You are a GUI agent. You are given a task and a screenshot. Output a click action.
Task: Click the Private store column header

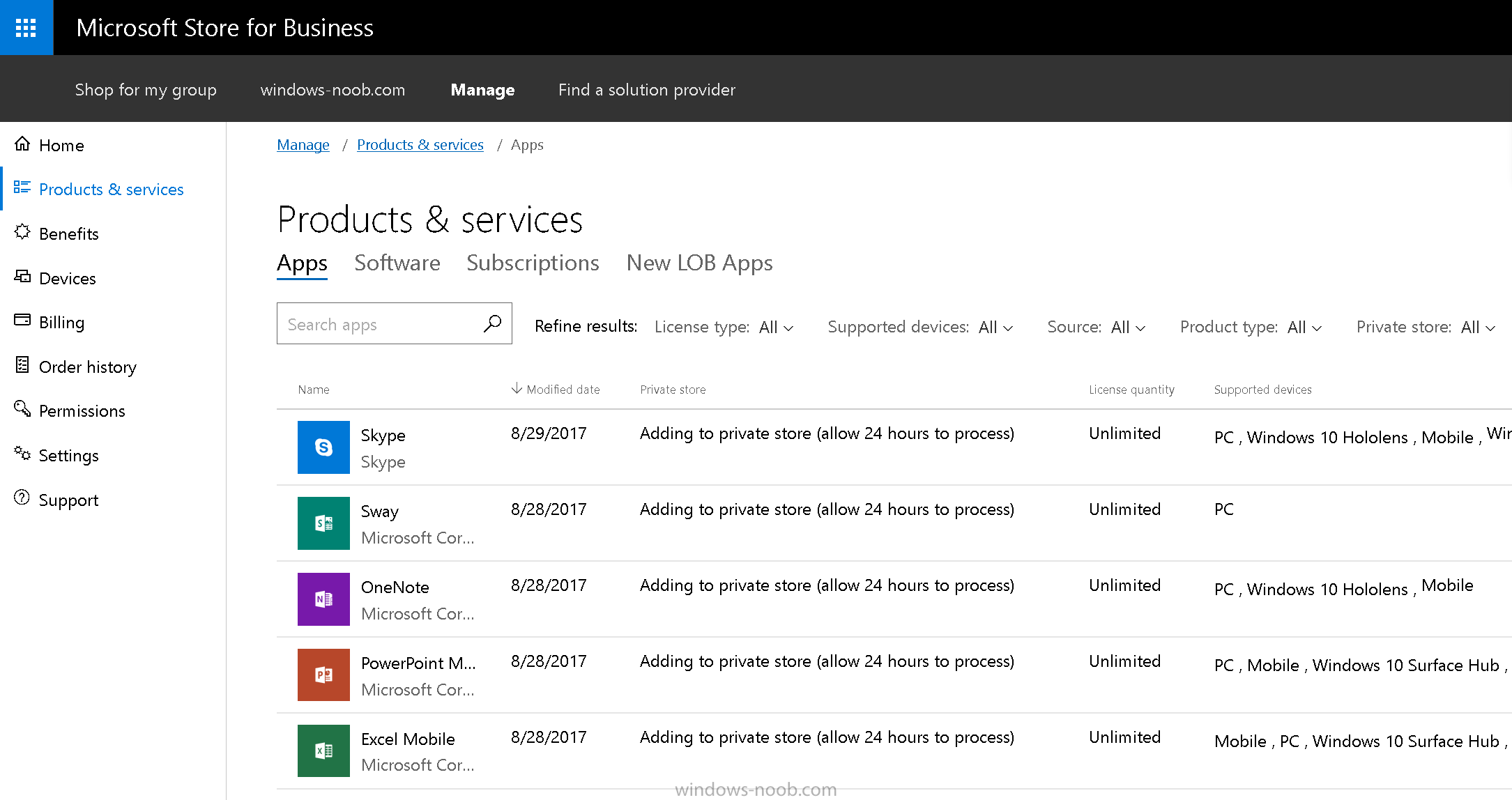click(x=673, y=390)
